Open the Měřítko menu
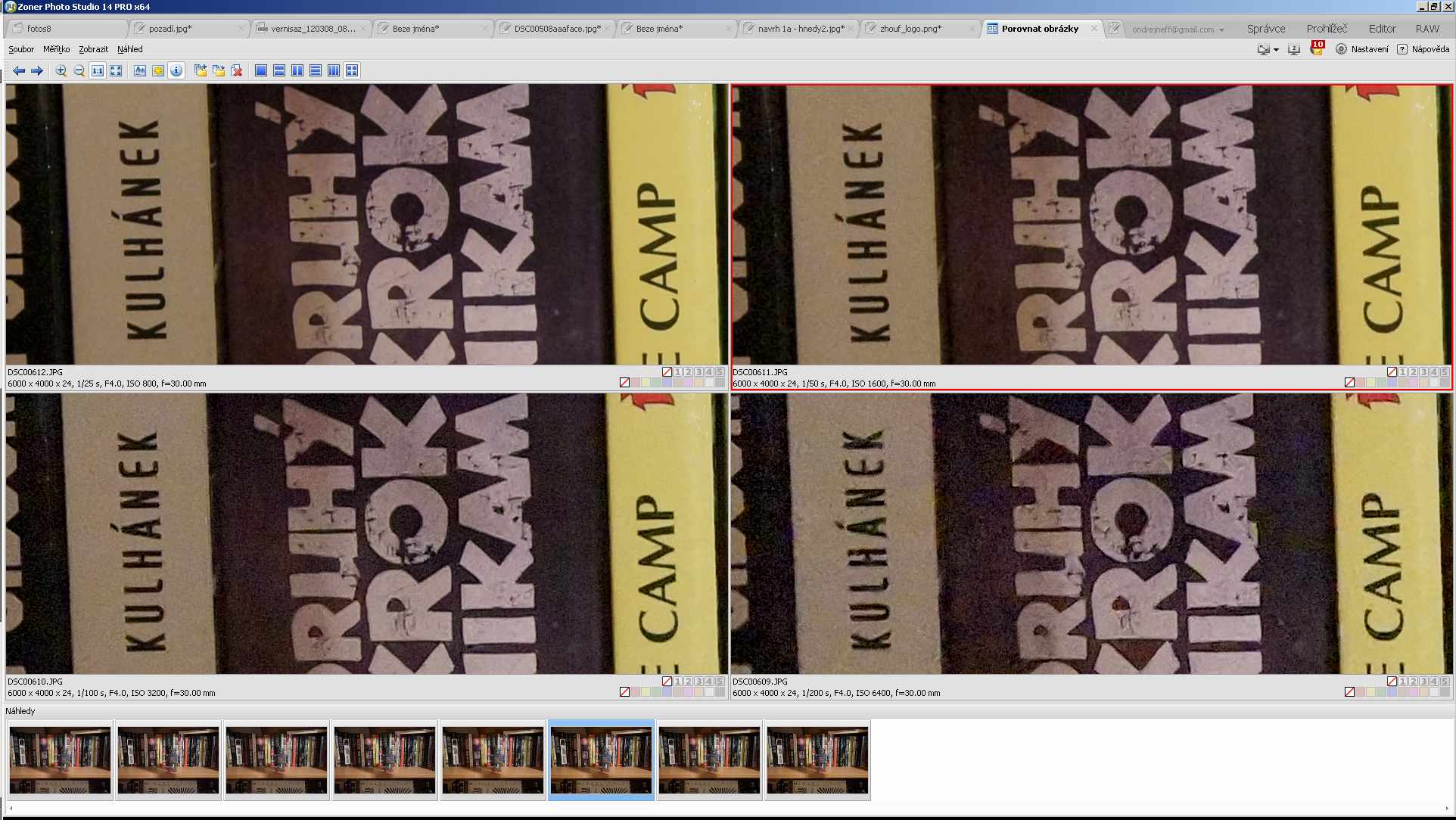Viewport: 1456px width, 820px height. click(x=56, y=49)
